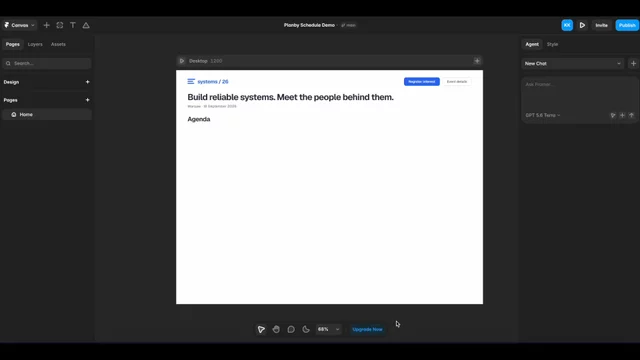640x360 pixels.
Task: Click the hamburger menu icon on canvas
Action: 191,82
